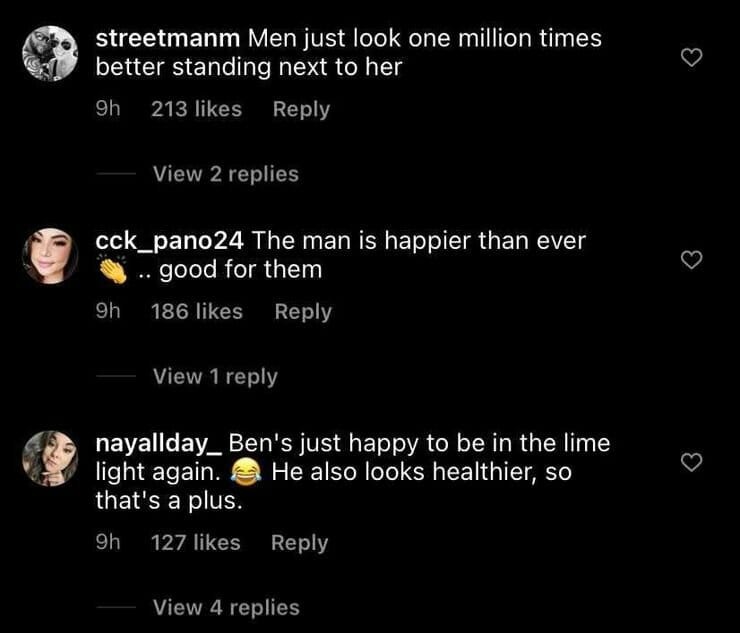
Task: Tap nayallday_'s profile photo
Action: tap(49, 458)
